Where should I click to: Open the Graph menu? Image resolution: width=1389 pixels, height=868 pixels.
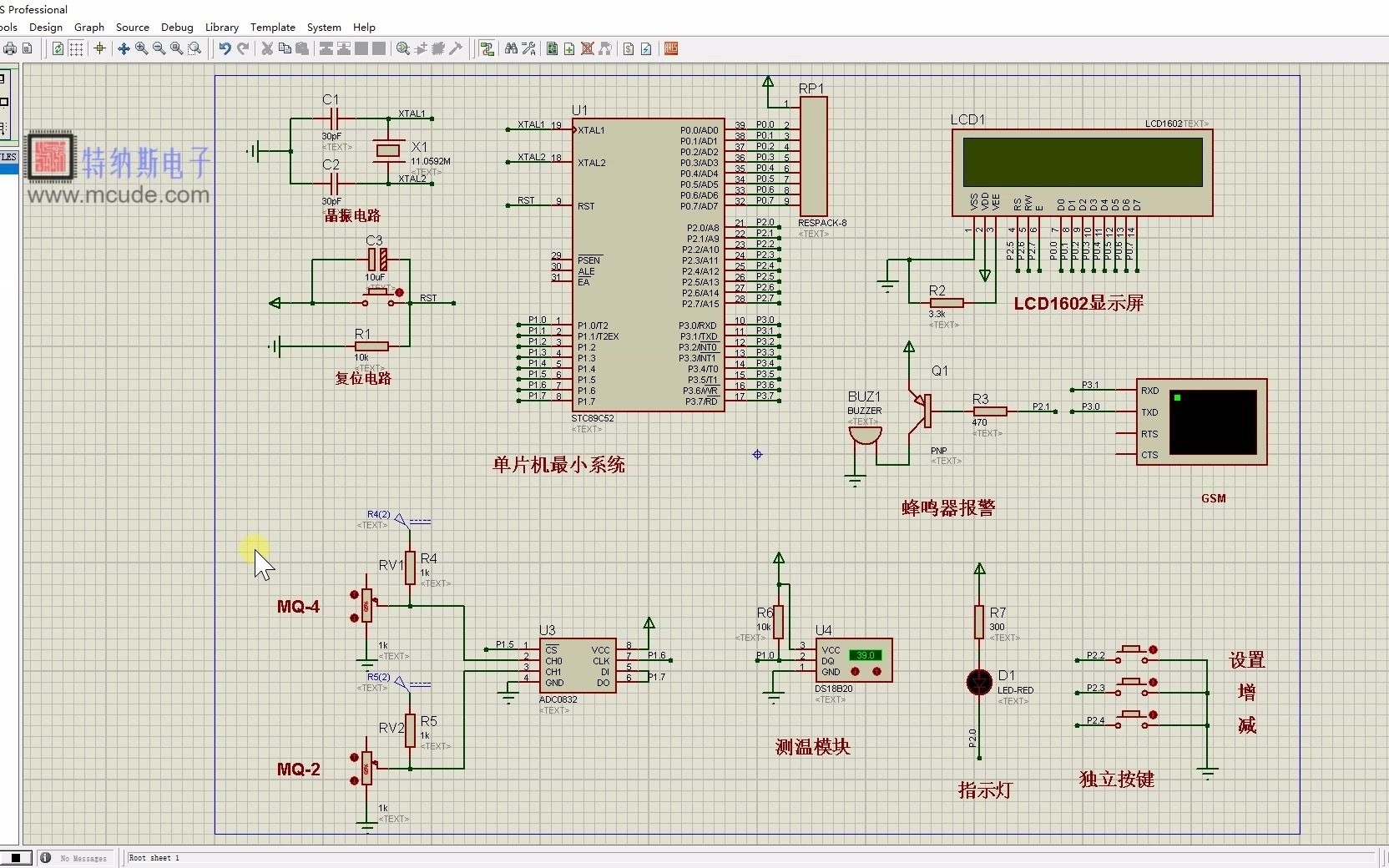pyautogui.click(x=89, y=27)
